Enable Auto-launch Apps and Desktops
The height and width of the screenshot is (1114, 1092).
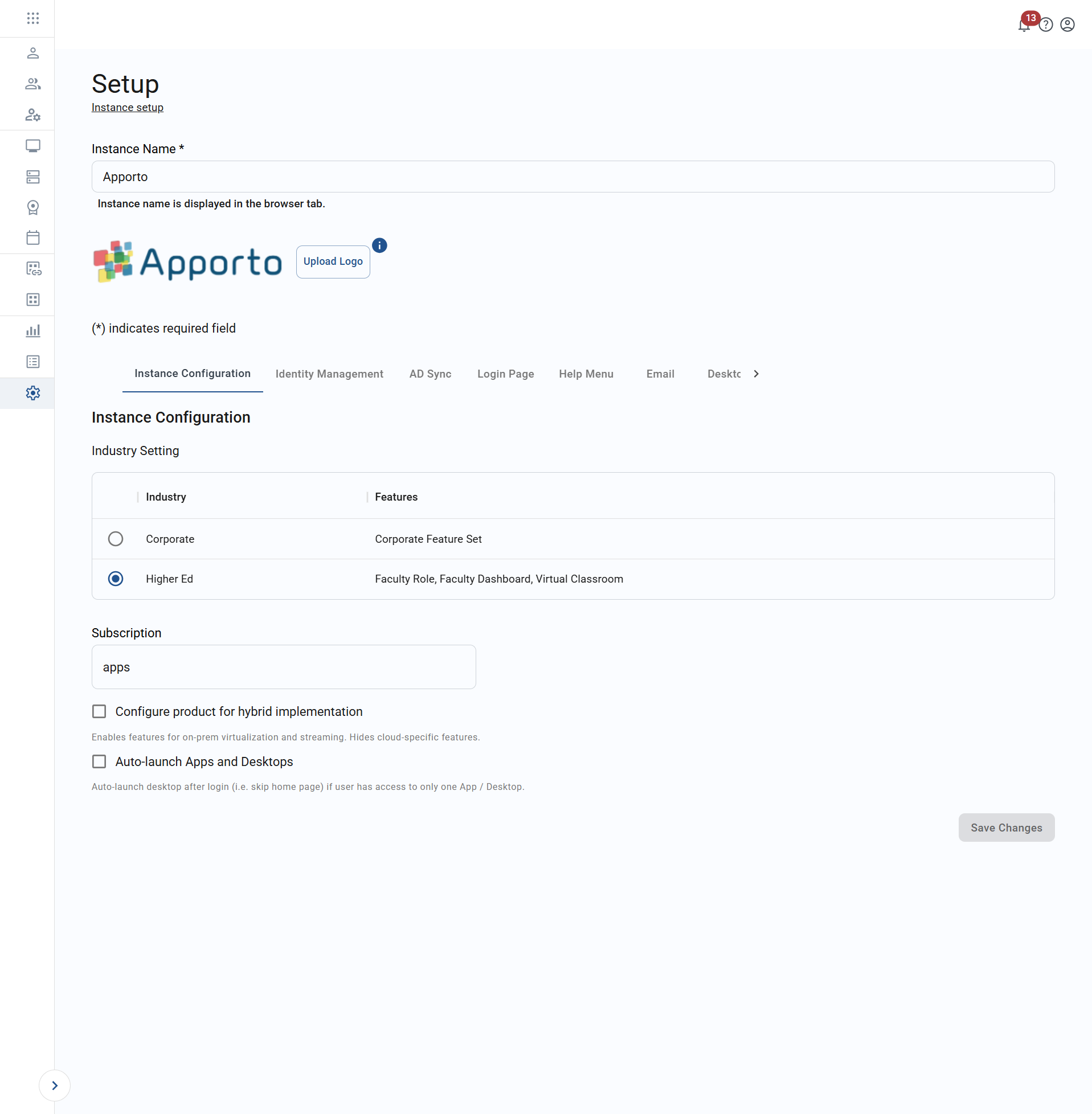99,761
